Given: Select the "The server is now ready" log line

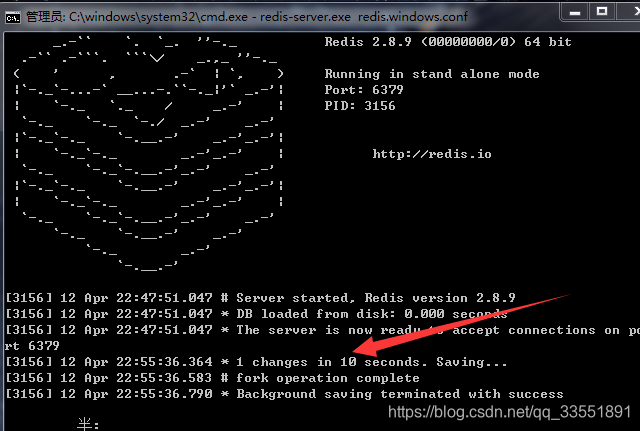Looking at the screenshot, I should tap(322, 330).
